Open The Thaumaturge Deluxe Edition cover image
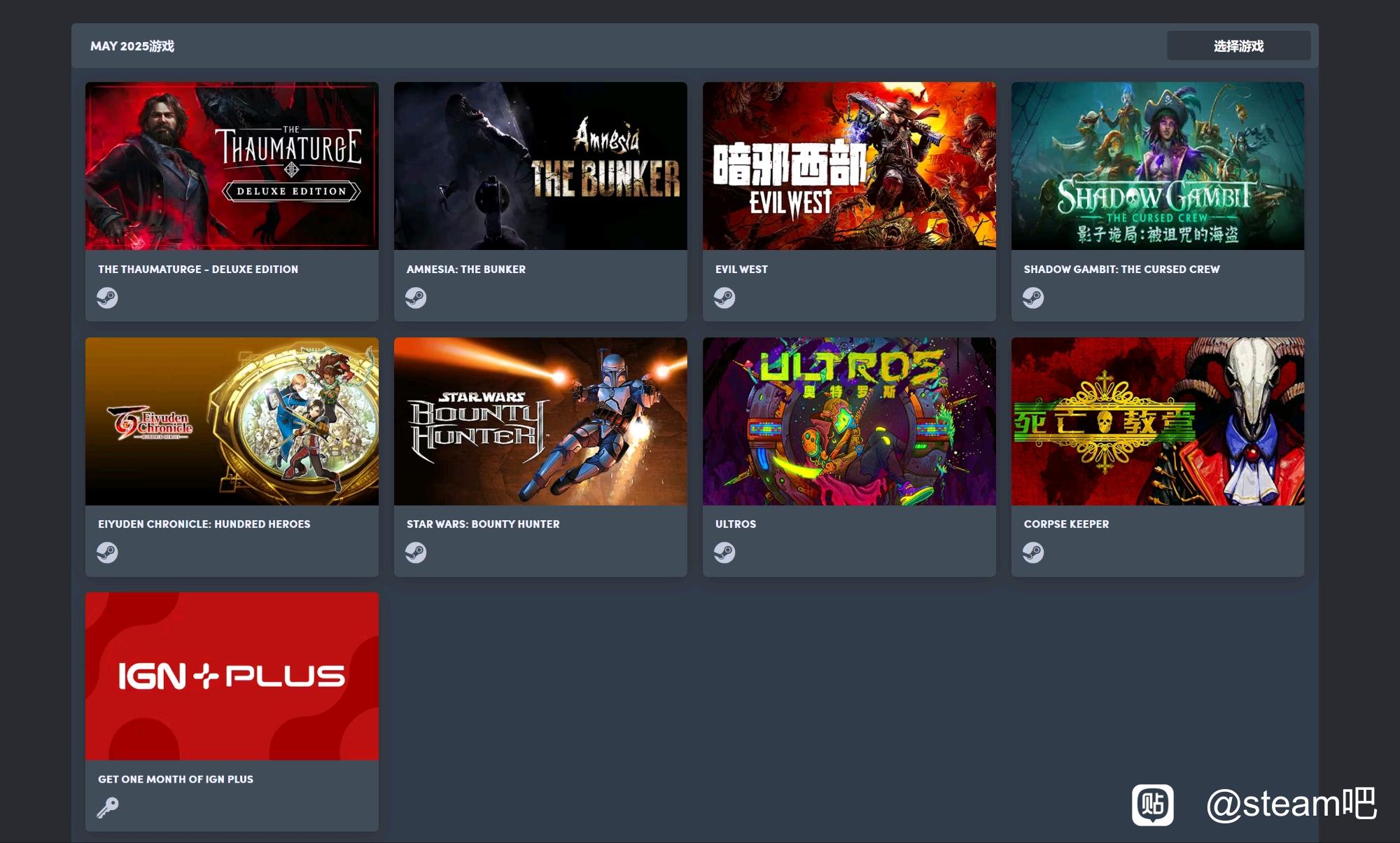Viewport: 1400px width, 843px height. 232,166
